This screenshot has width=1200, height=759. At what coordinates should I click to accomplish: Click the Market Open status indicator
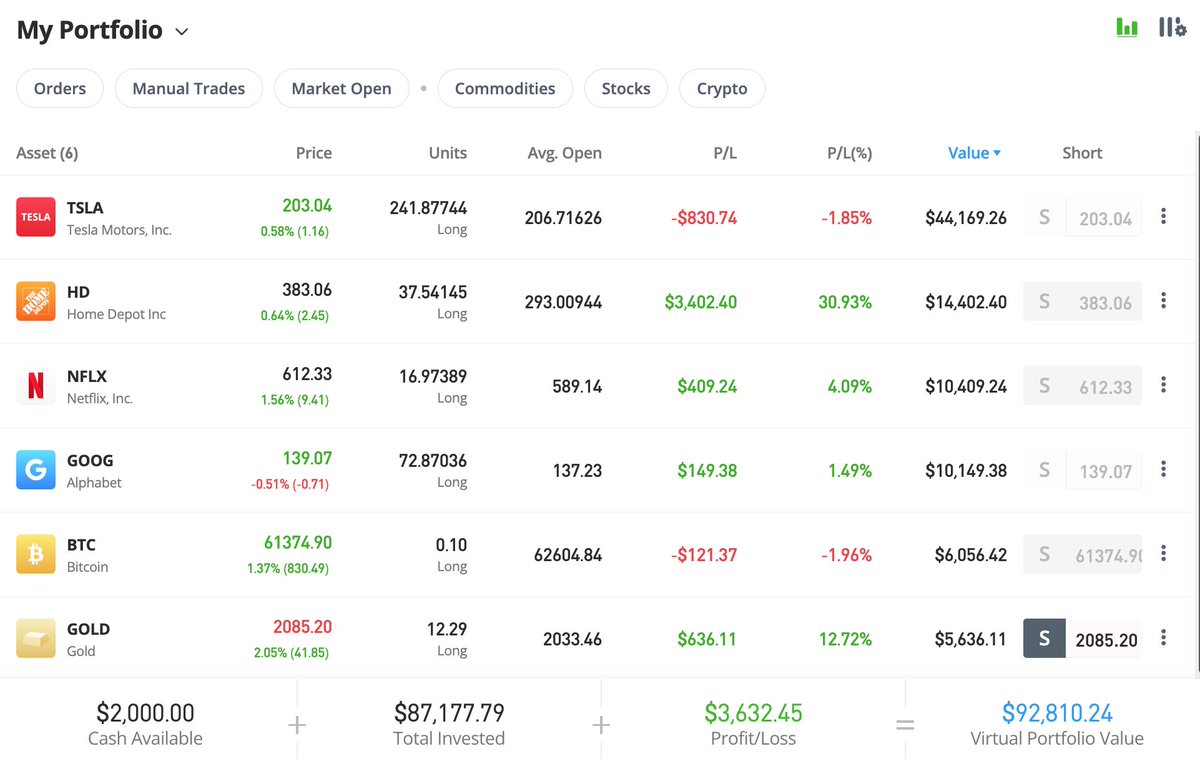click(x=341, y=88)
